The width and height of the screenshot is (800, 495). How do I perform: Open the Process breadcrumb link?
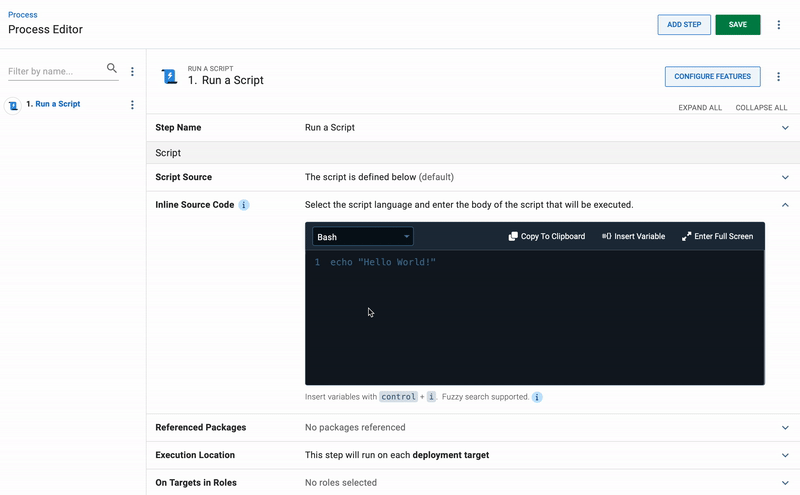[22, 15]
